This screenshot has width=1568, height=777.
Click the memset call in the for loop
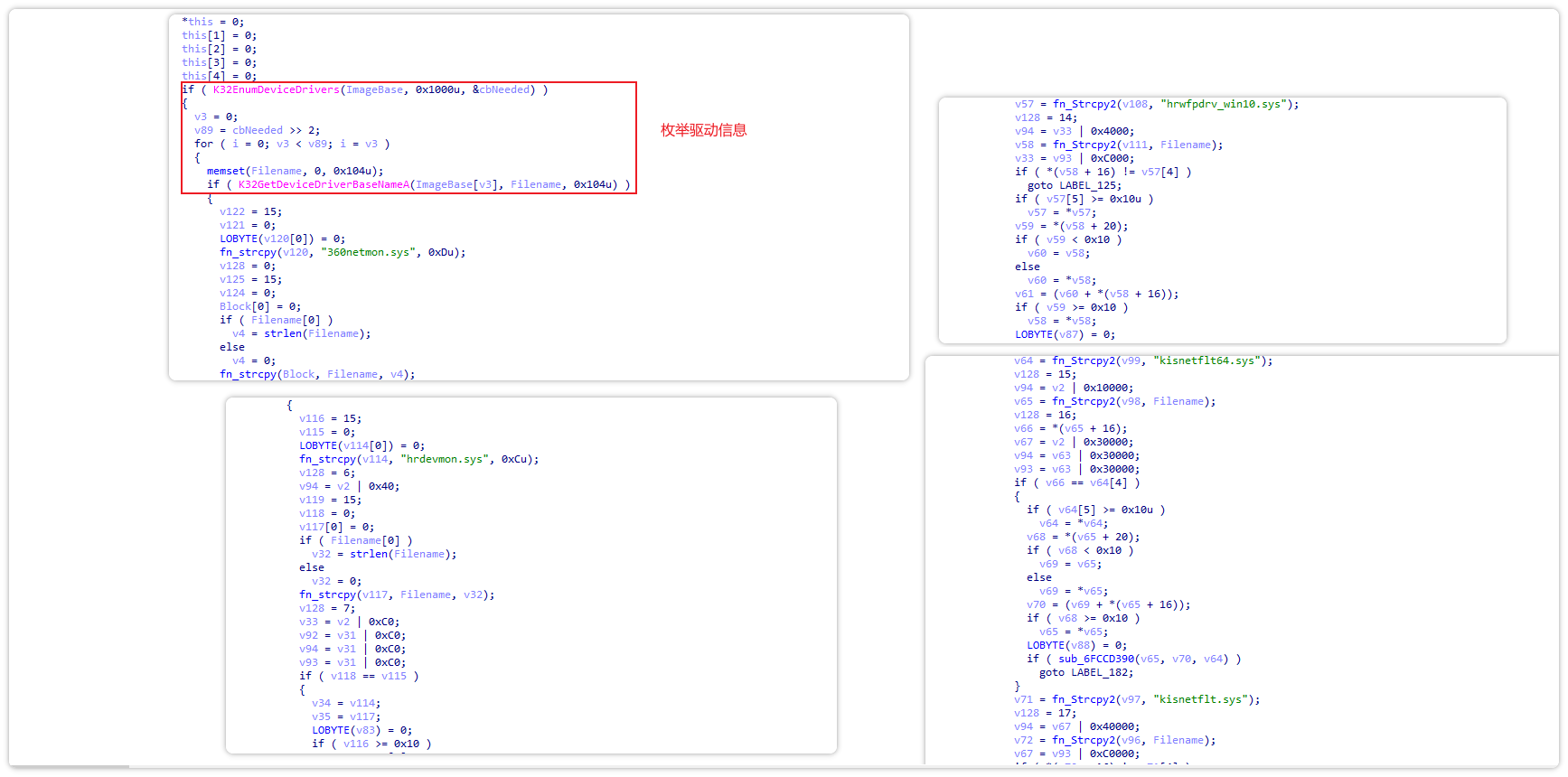point(225,171)
